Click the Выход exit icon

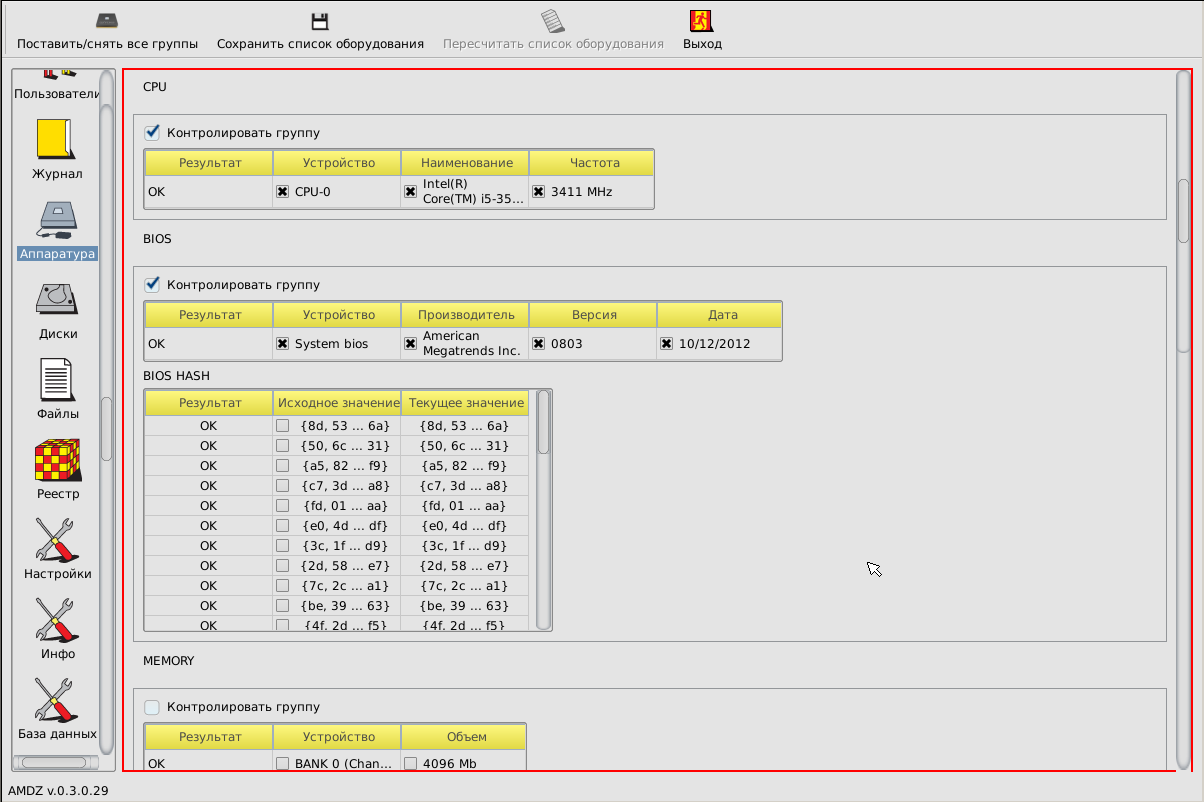point(701,21)
